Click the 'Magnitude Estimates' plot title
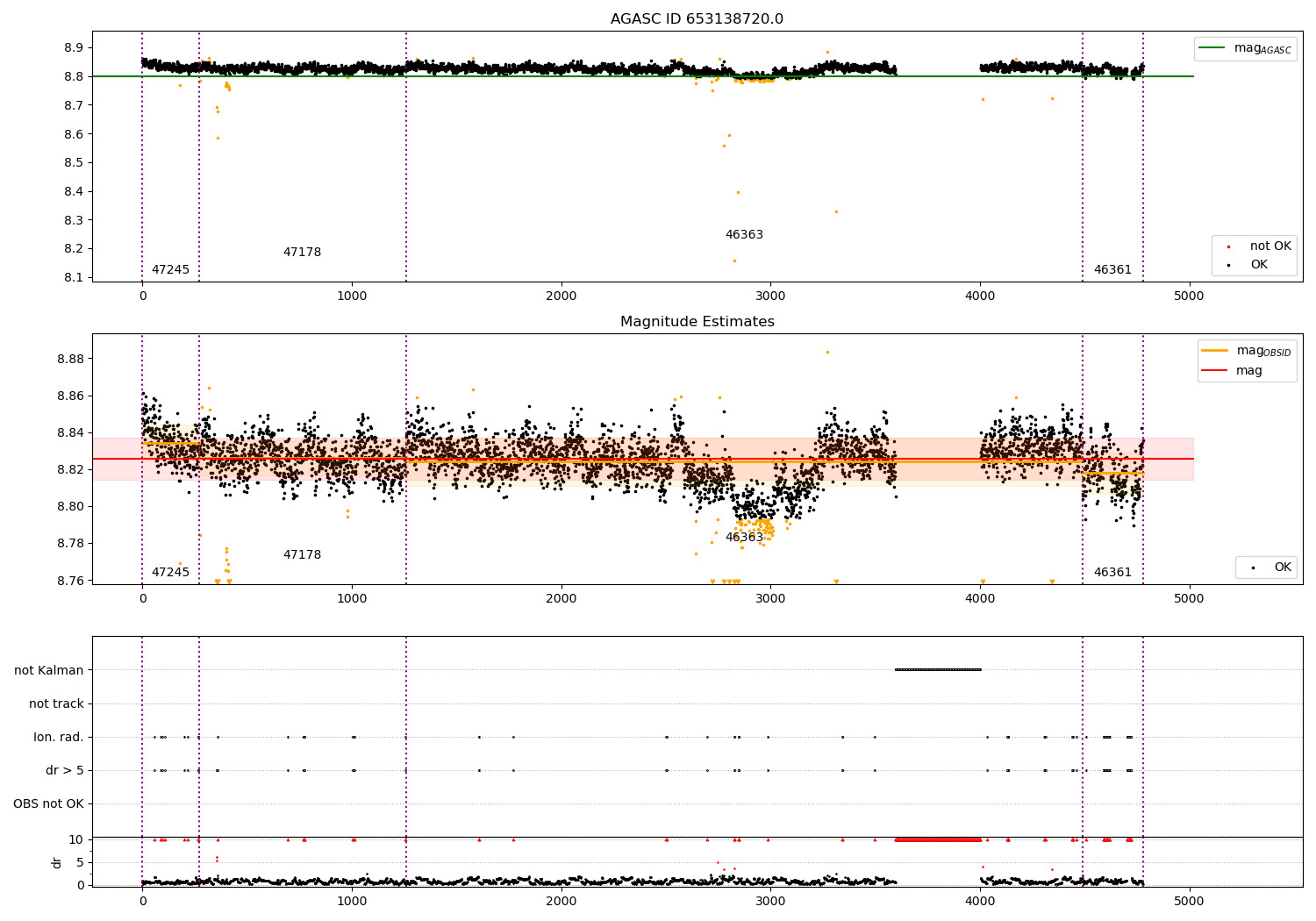Image resolution: width=1316 pixels, height=921 pixels. tap(697, 322)
